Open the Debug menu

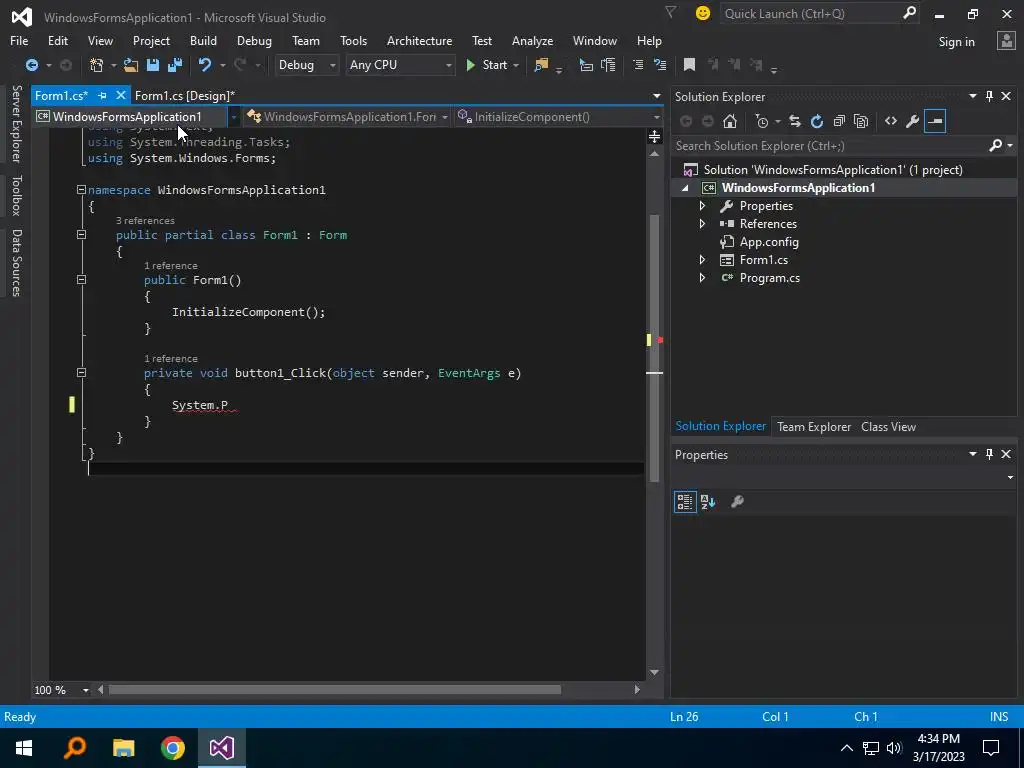(x=254, y=40)
